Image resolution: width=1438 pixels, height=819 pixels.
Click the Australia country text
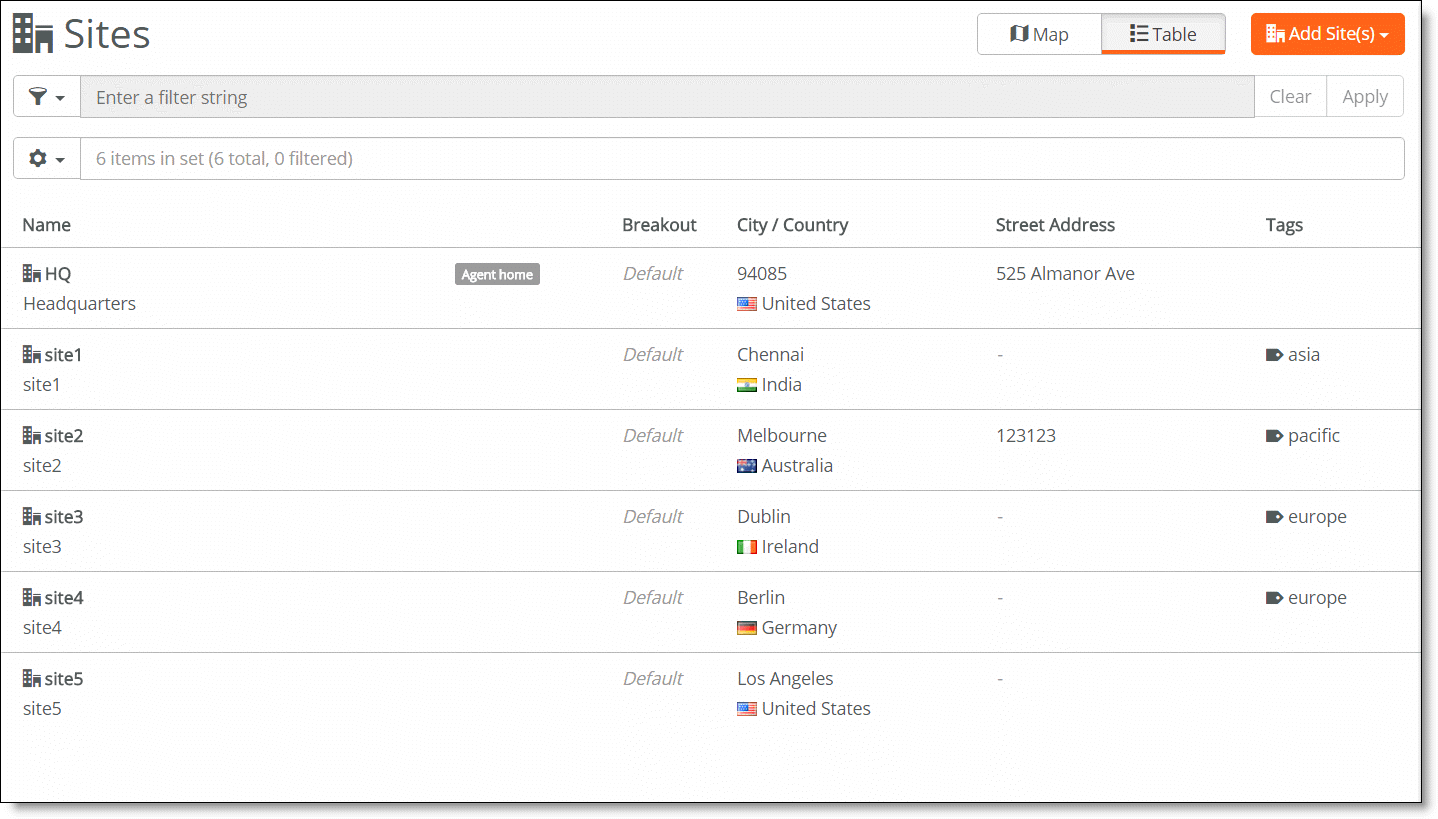click(x=797, y=466)
